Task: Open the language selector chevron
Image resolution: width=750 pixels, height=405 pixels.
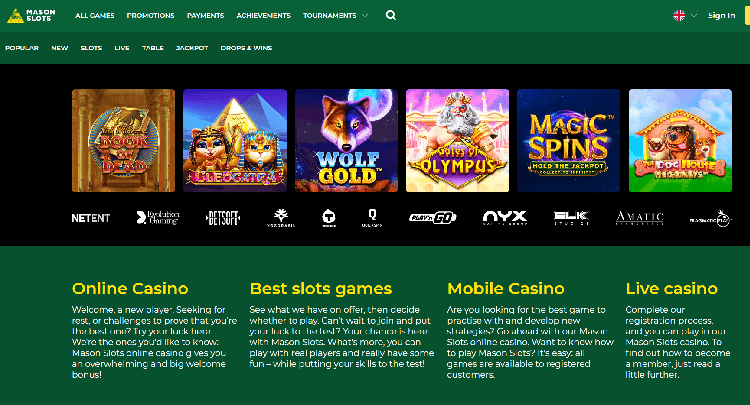Action: pyautogui.click(x=694, y=15)
